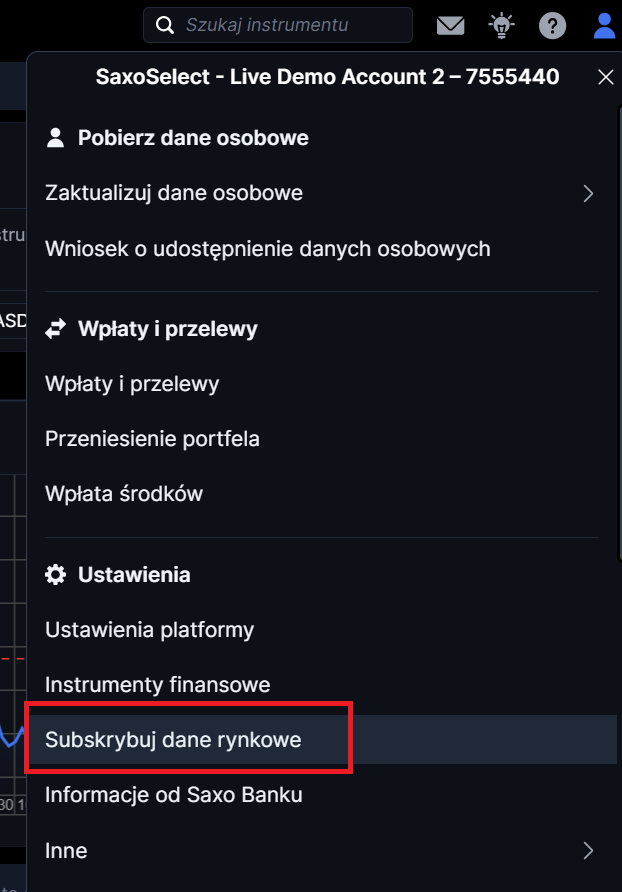Click the blue user profile icon
Screen dimensions: 622x892
pyautogui.click(x=604, y=26)
